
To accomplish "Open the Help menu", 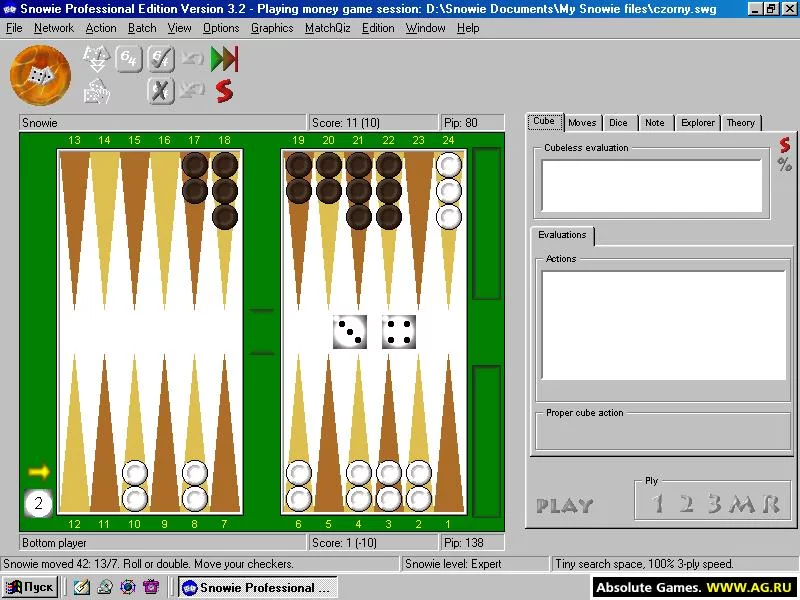I will click(468, 28).
